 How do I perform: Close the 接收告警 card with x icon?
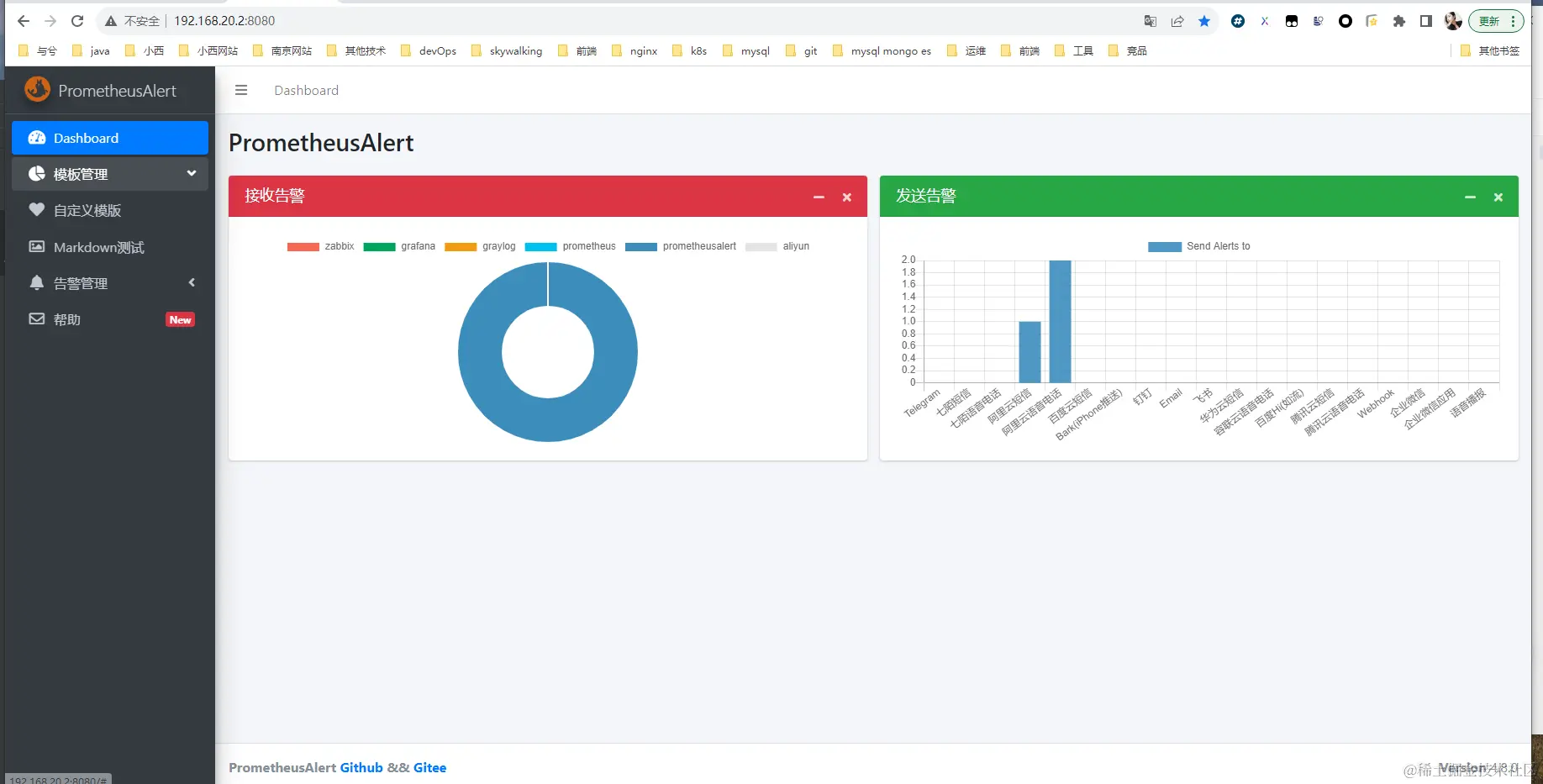847,197
